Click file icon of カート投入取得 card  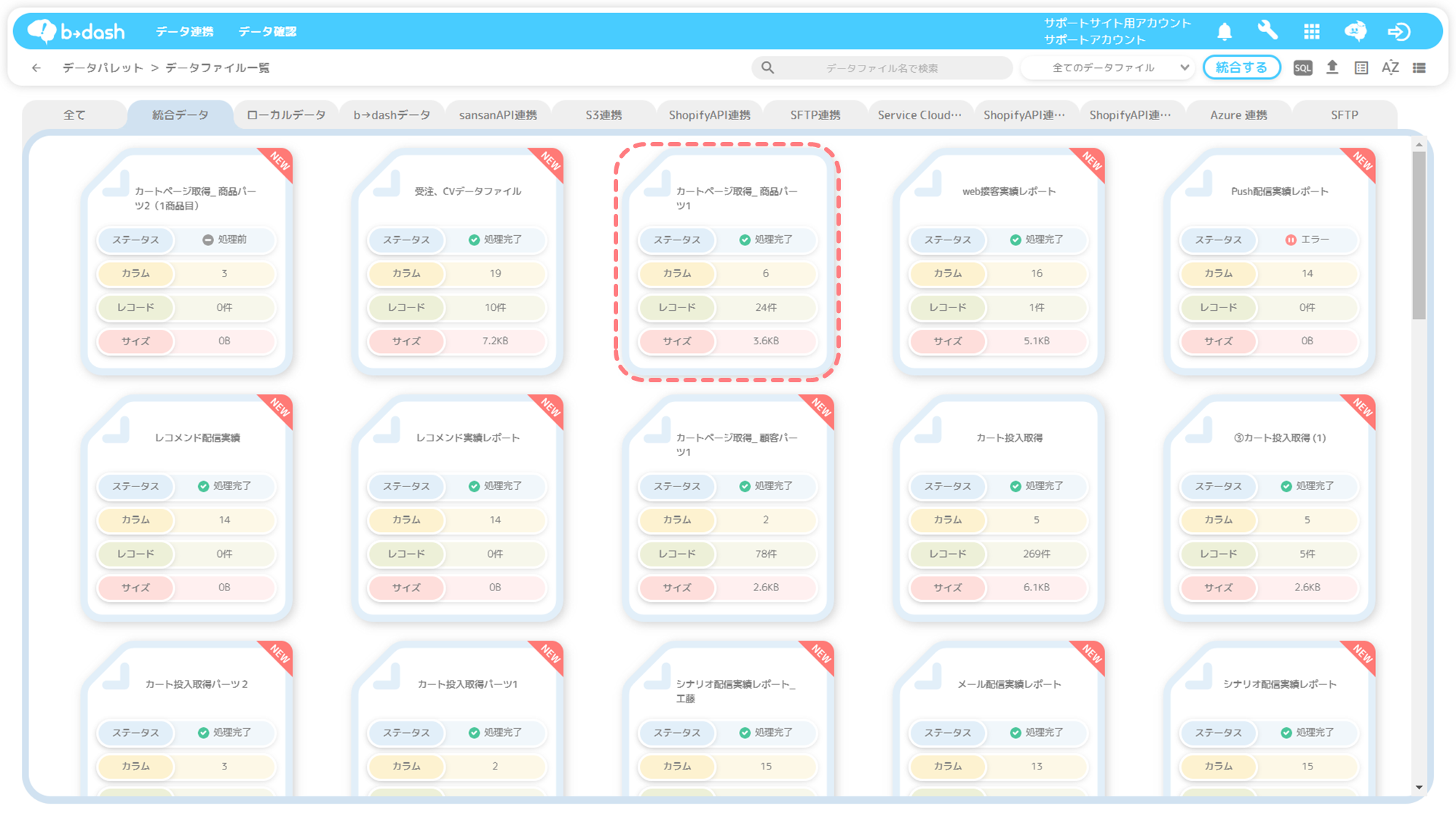pos(928,430)
